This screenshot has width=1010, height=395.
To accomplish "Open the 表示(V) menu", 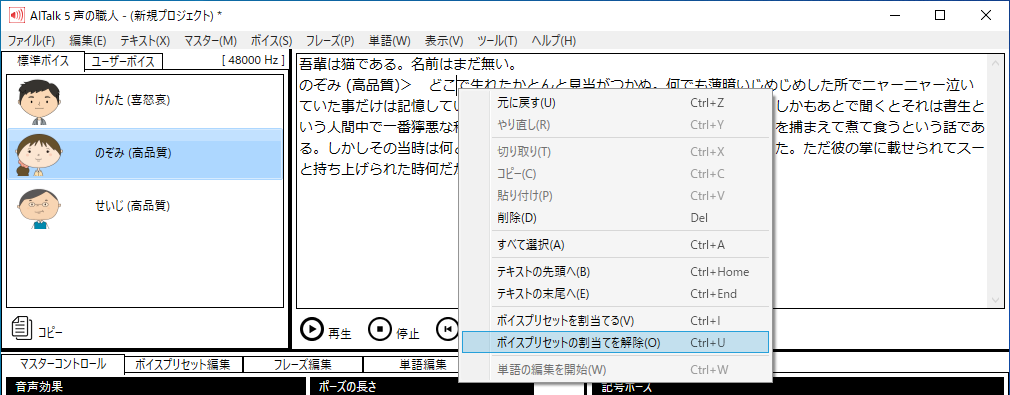I will click(444, 41).
